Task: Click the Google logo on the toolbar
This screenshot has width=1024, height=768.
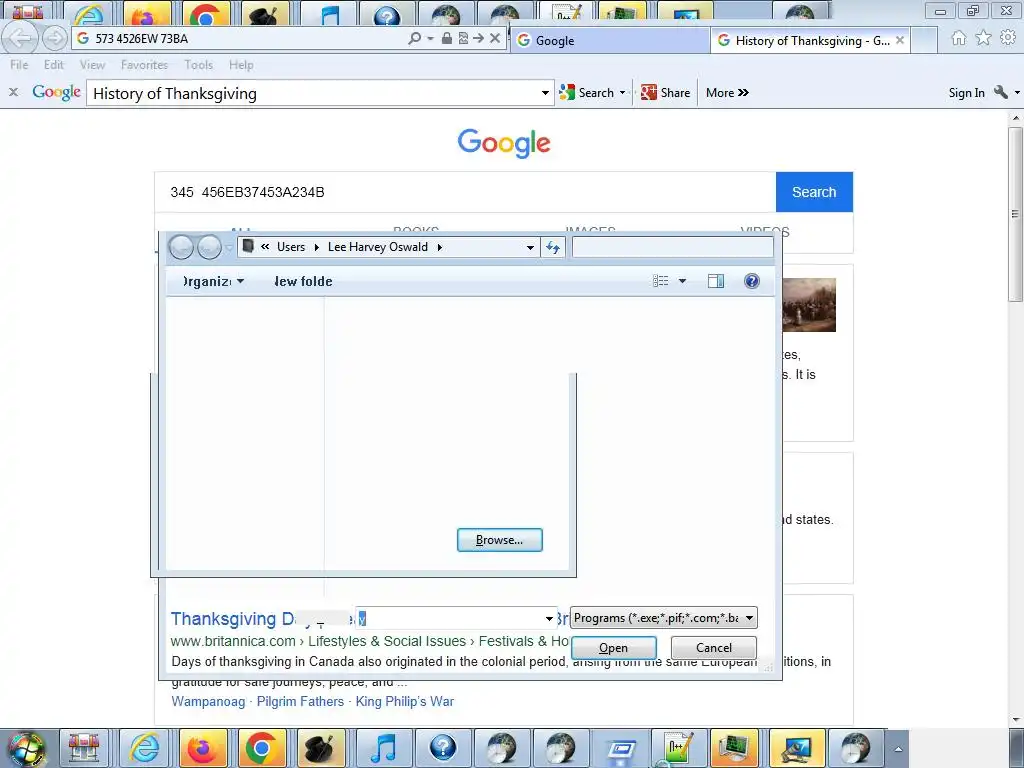Action: (x=57, y=93)
